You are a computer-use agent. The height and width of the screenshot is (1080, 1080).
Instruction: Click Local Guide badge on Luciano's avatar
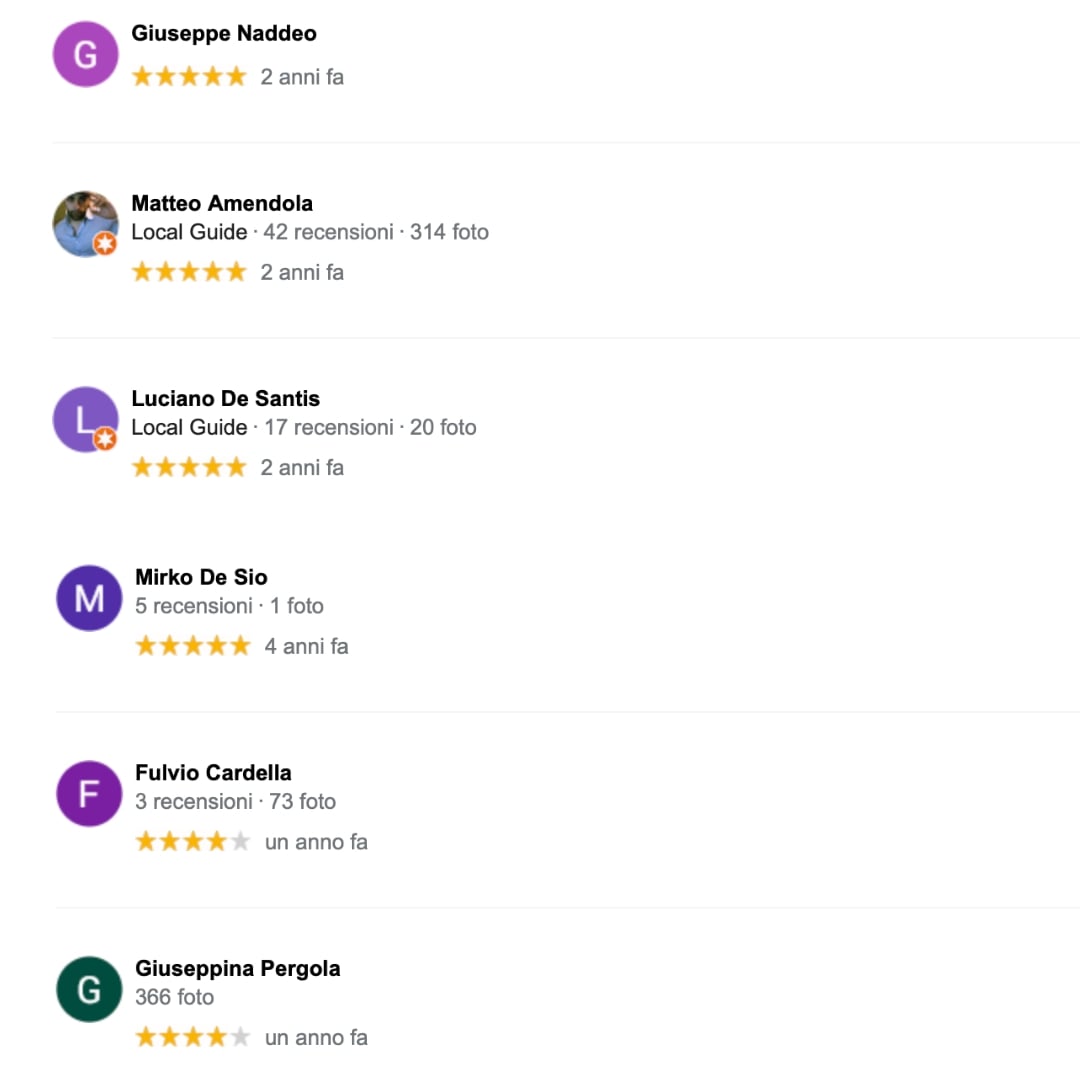[x=105, y=439]
